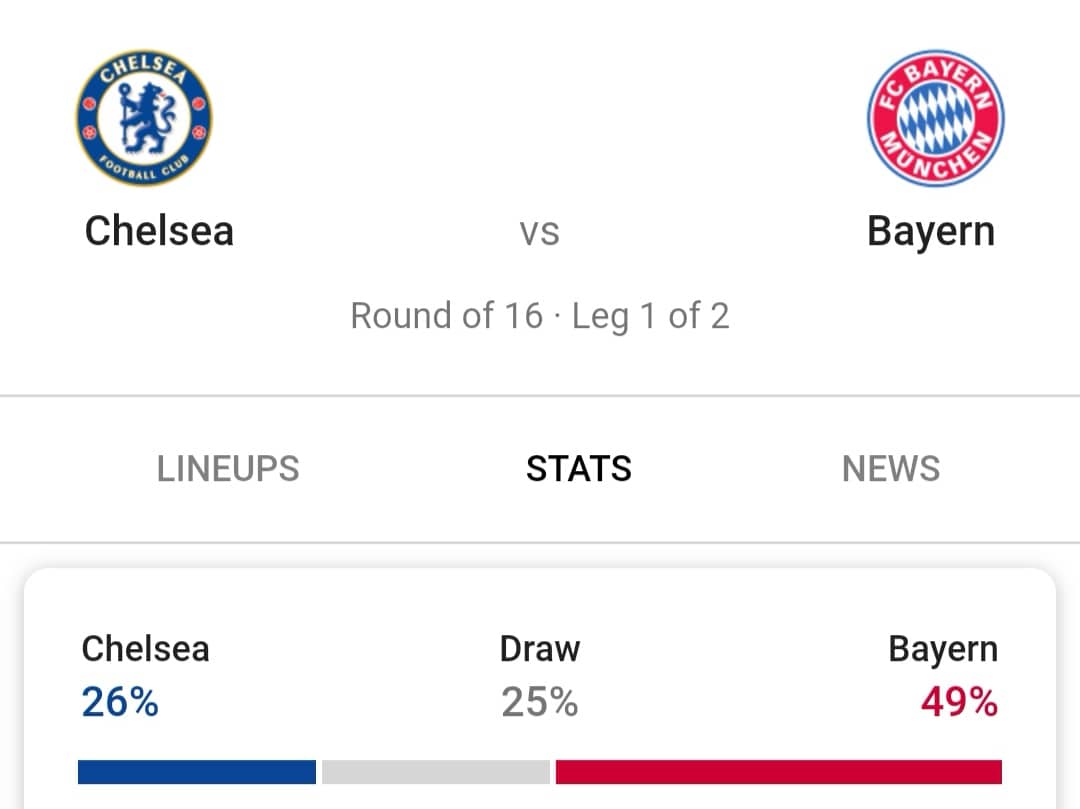Click the Chelsea label in probability card

coord(145,649)
